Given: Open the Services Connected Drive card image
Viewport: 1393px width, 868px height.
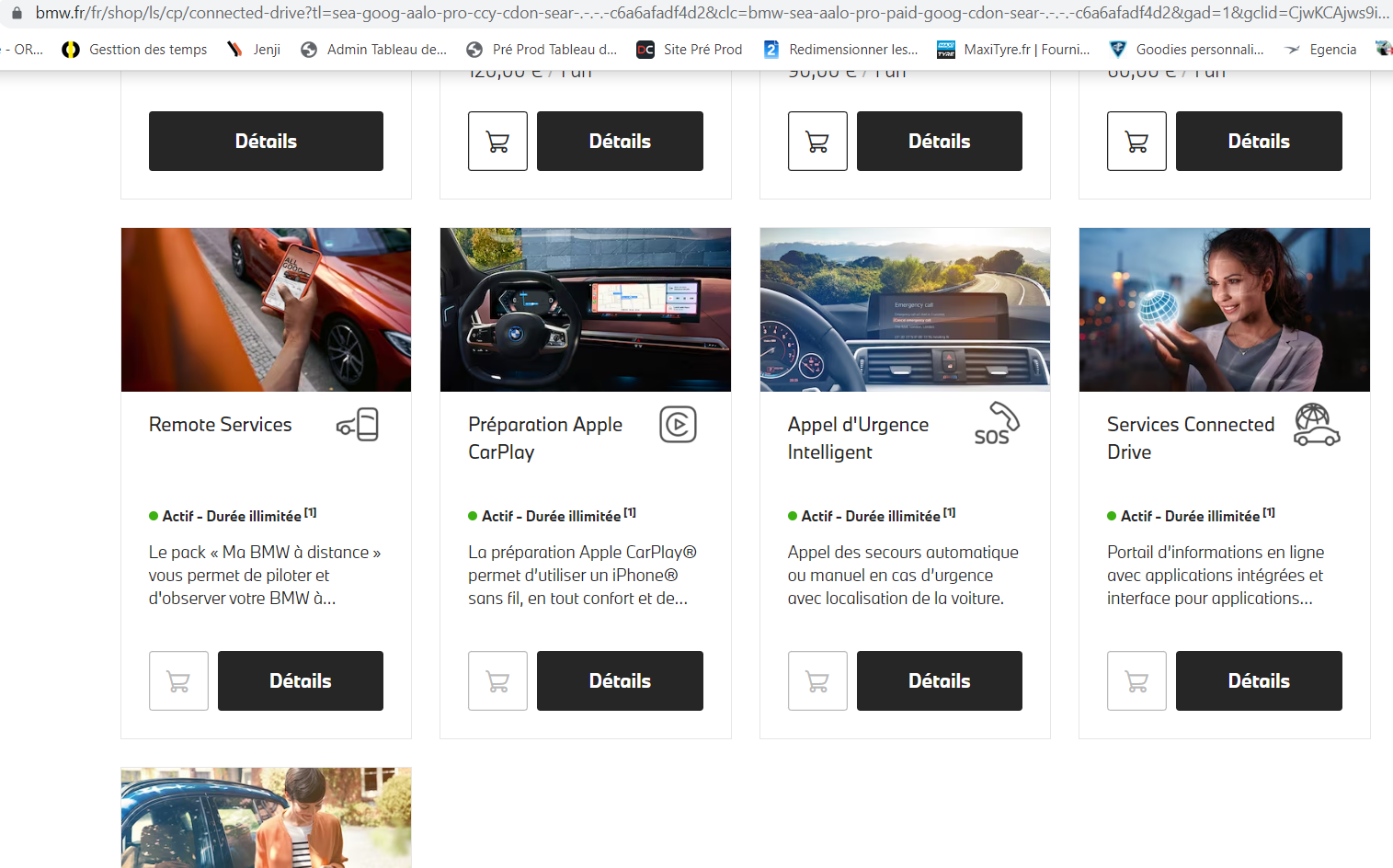Looking at the screenshot, I should (1225, 310).
